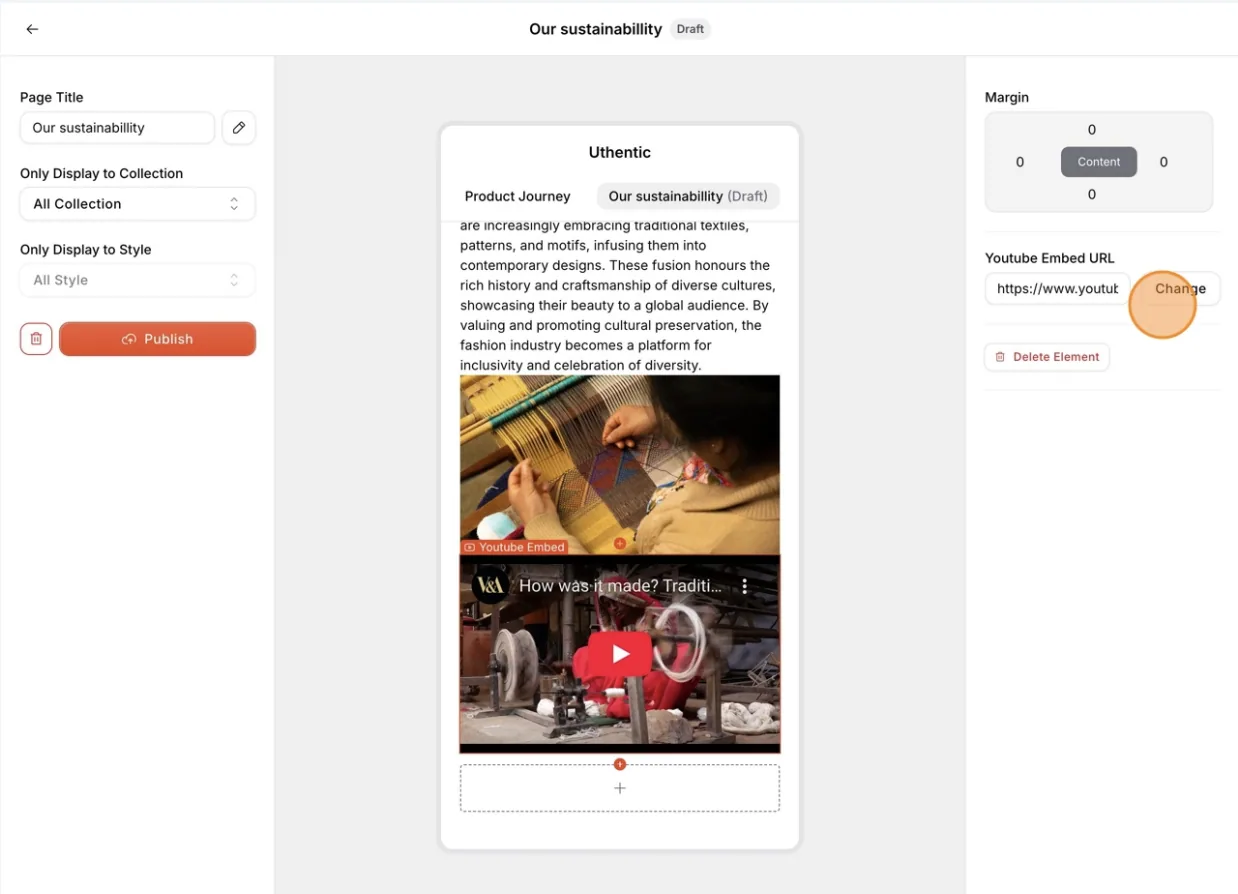Viewport: 1238px width, 894px height.
Task: Click the Content box in margin editor
Action: [1099, 162]
